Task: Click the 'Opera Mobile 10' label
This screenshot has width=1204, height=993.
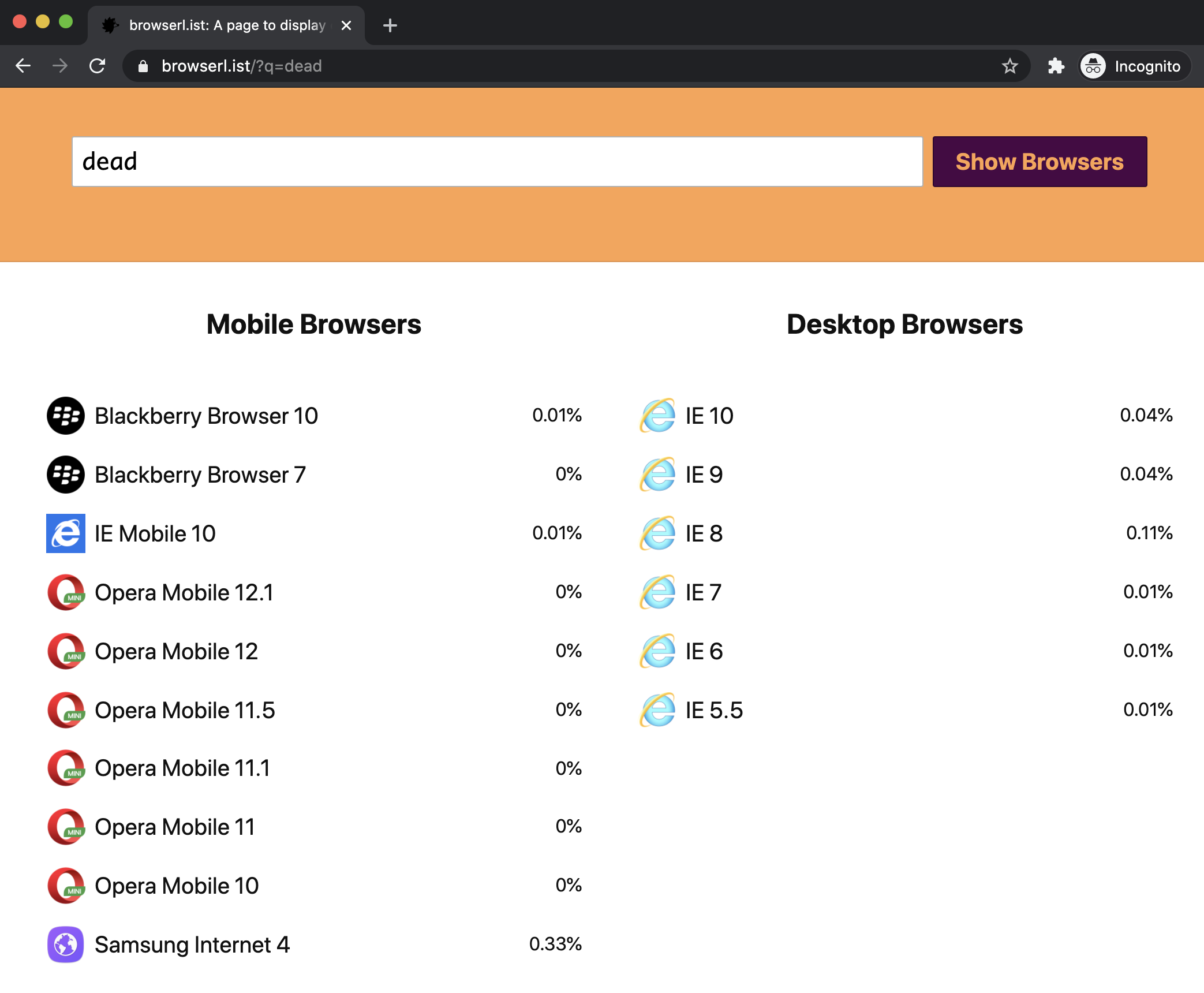Action: pos(177,886)
